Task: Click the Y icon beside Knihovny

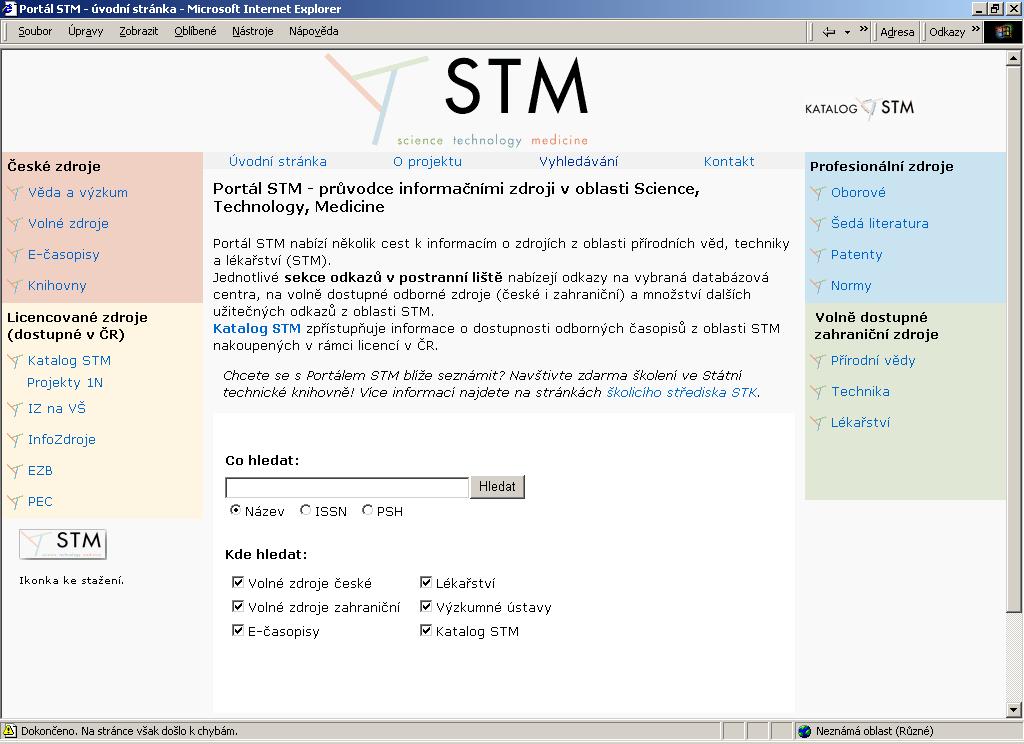Action: tap(15, 285)
